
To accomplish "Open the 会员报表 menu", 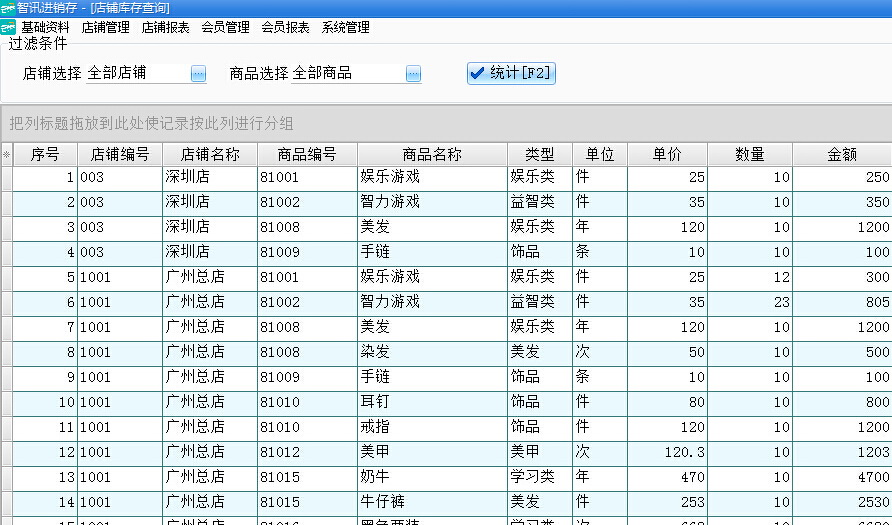I will [x=286, y=27].
